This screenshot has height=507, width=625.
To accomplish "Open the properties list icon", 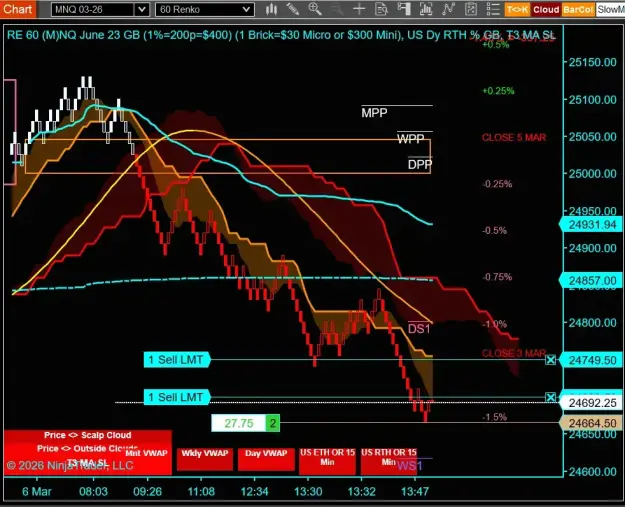I will [x=493, y=9].
